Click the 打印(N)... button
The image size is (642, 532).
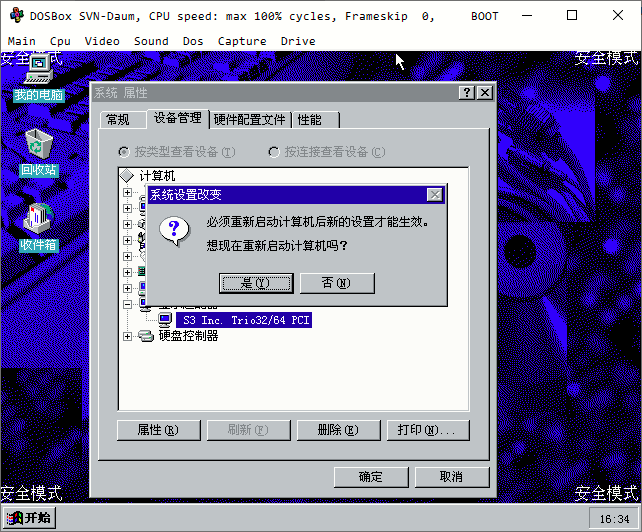coord(428,430)
